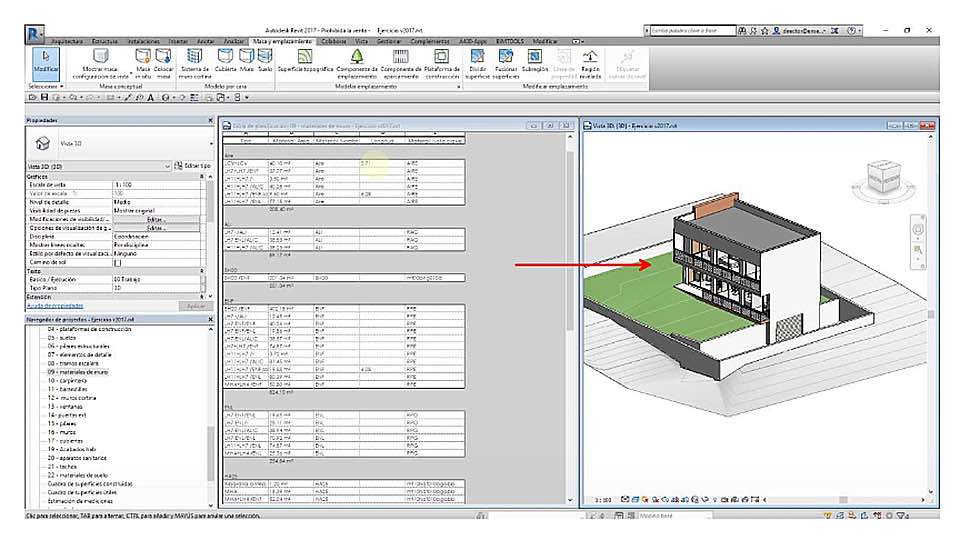960x550 pixels.
Task: Open the Vista 3D: {3D} instance dropdown
Action: click(167, 166)
